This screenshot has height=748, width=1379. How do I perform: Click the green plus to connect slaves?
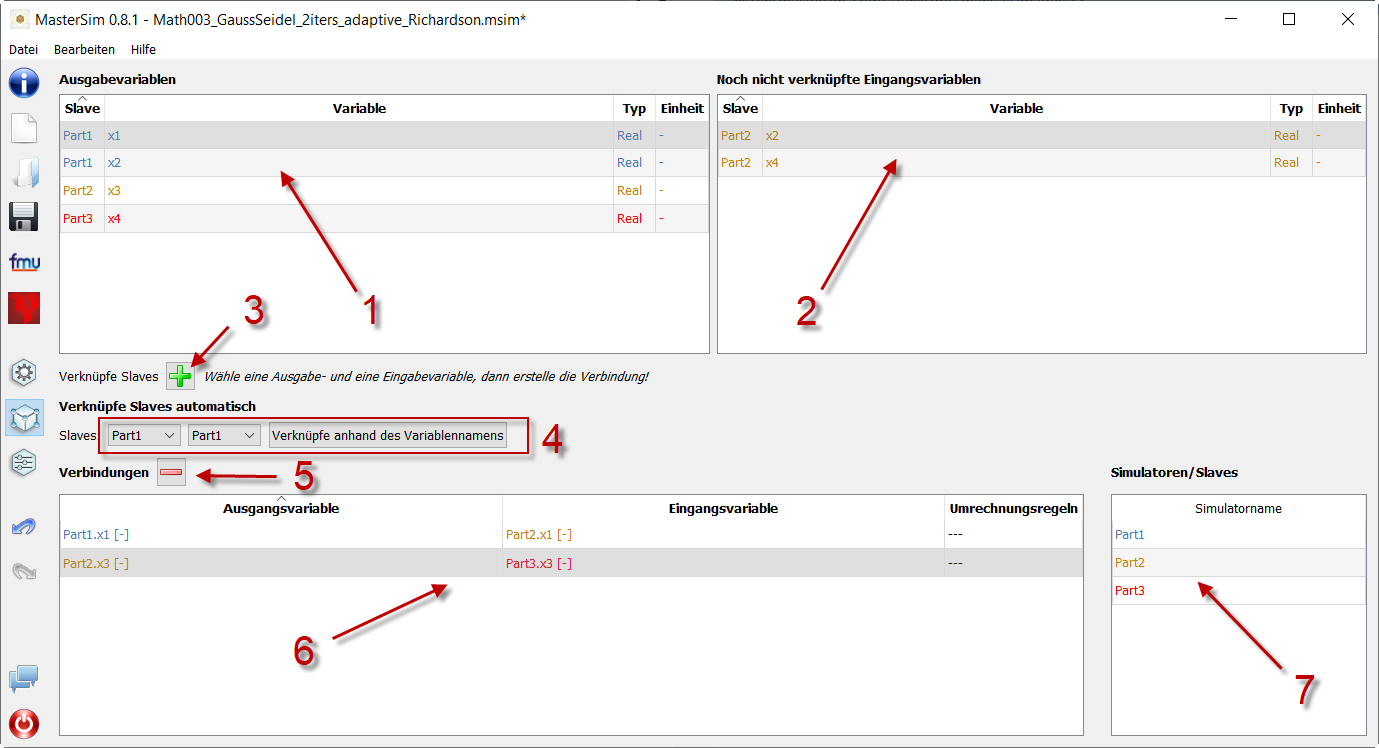click(181, 376)
